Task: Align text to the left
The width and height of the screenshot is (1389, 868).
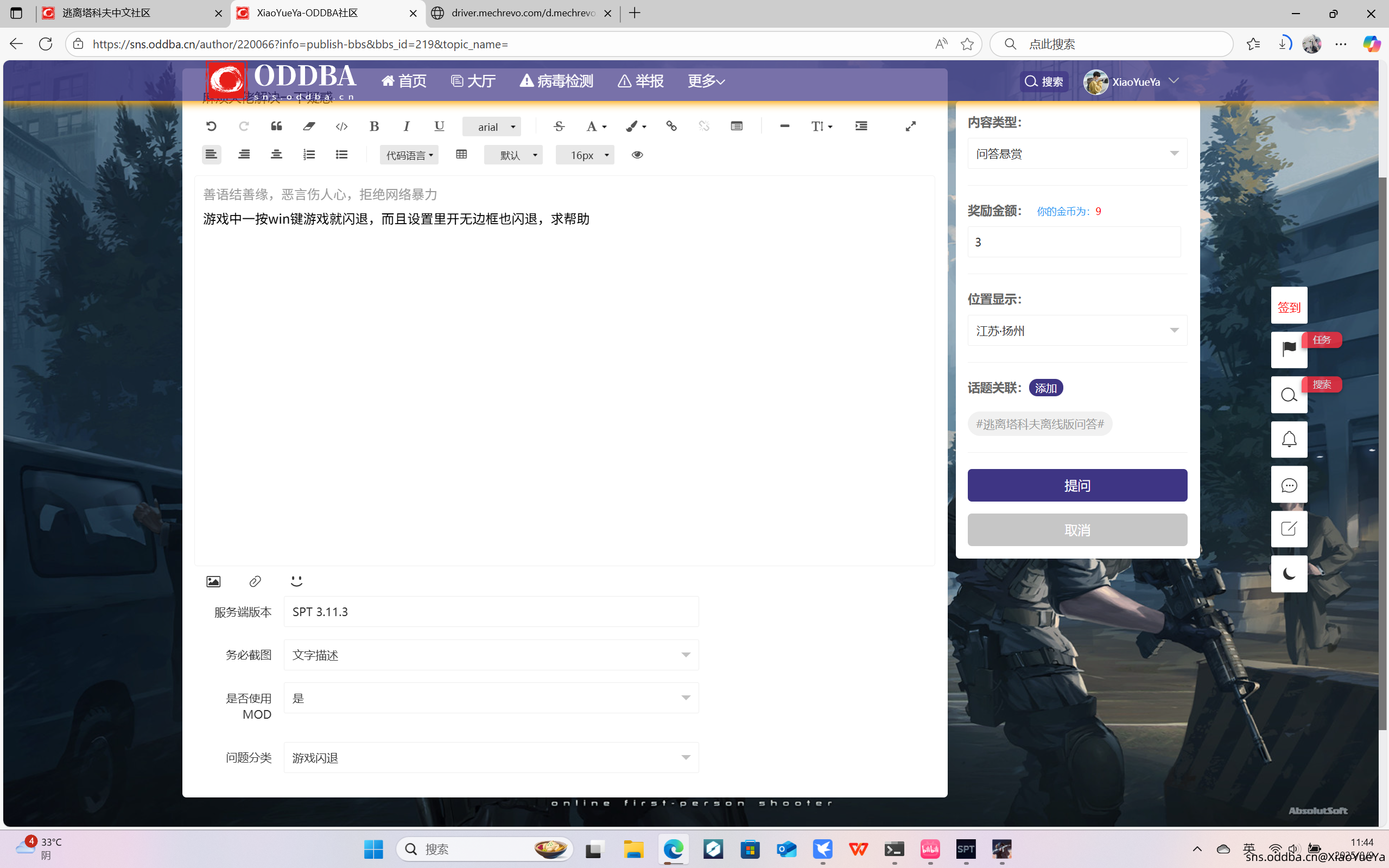Action: 211,154
